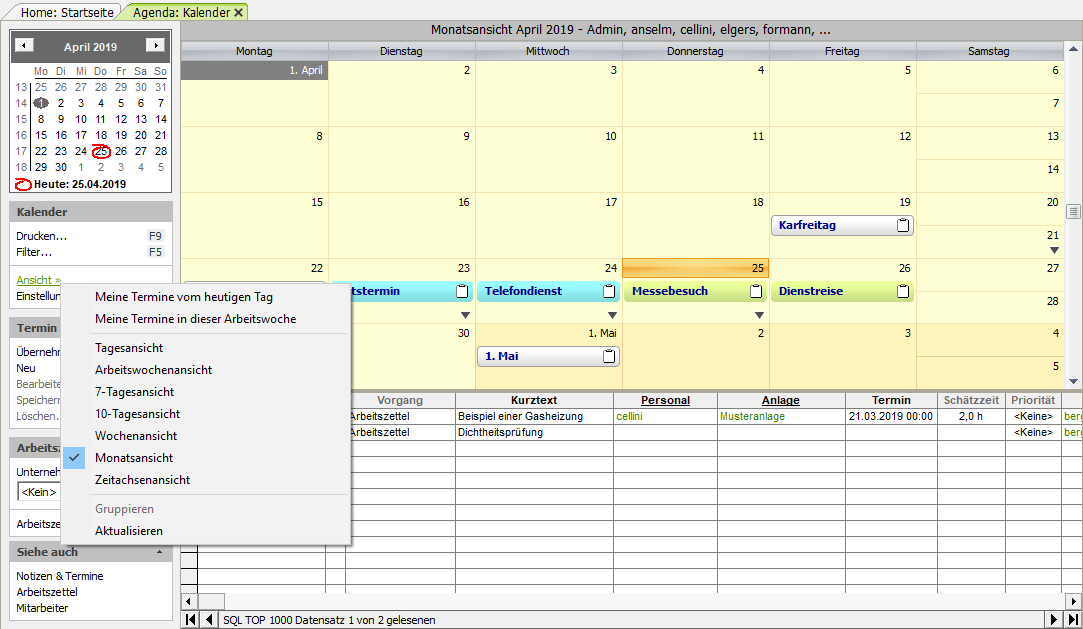
Task: Expand more appointments arrow on April 23
Action: click(x=465, y=316)
